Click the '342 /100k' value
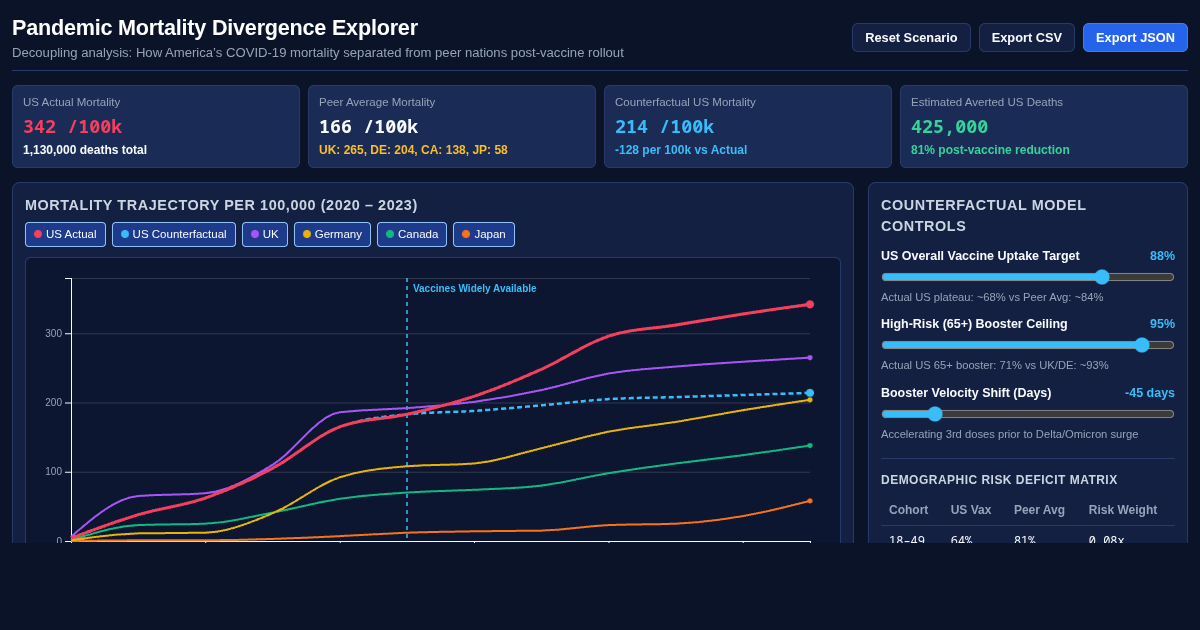1200x630 pixels. pyautogui.click(x=72, y=127)
